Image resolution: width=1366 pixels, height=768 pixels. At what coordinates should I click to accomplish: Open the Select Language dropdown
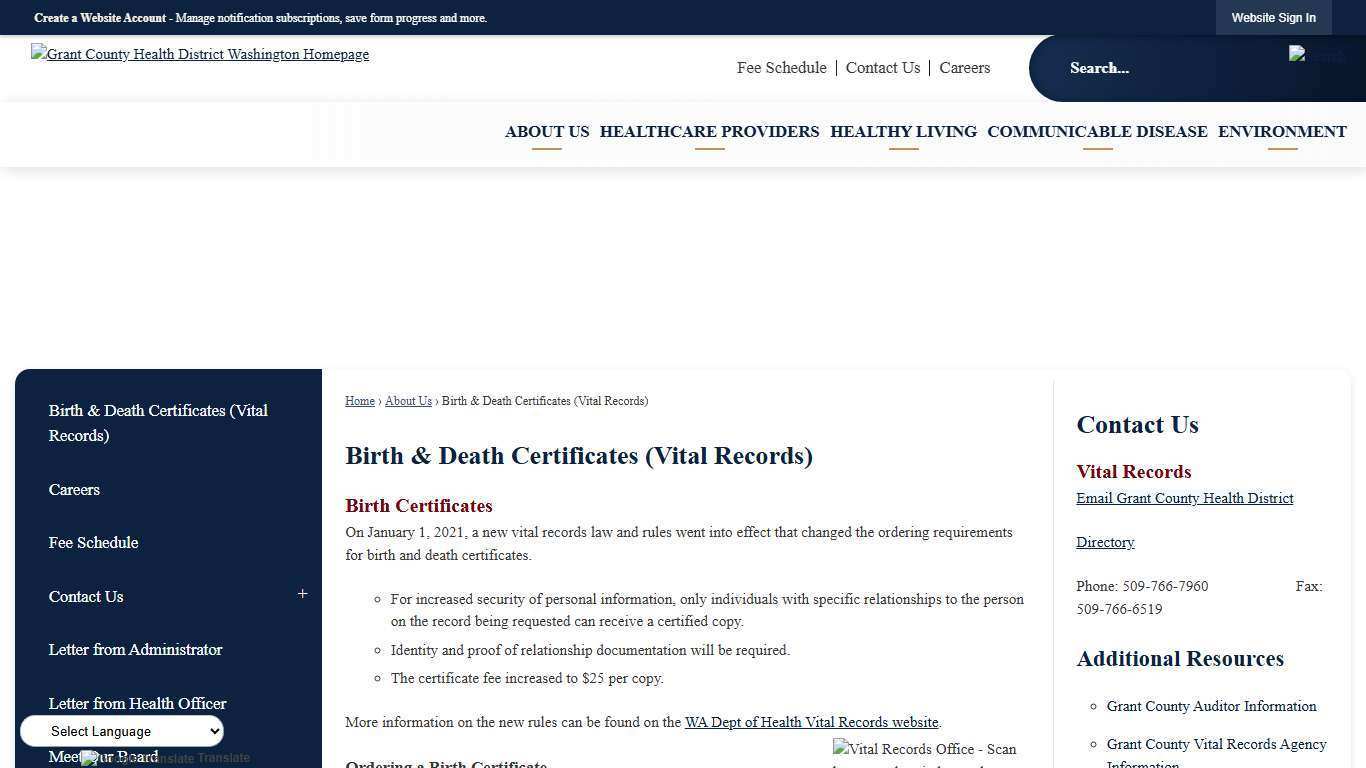(121, 731)
